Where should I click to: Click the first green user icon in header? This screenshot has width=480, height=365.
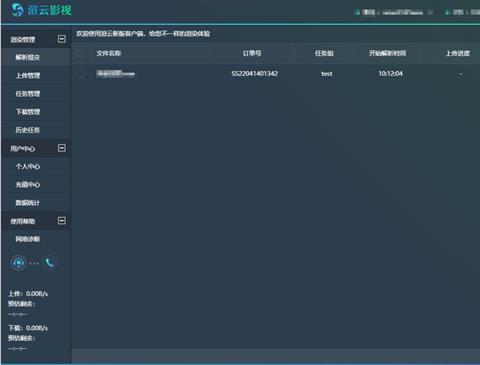click(x=358, y=13)
